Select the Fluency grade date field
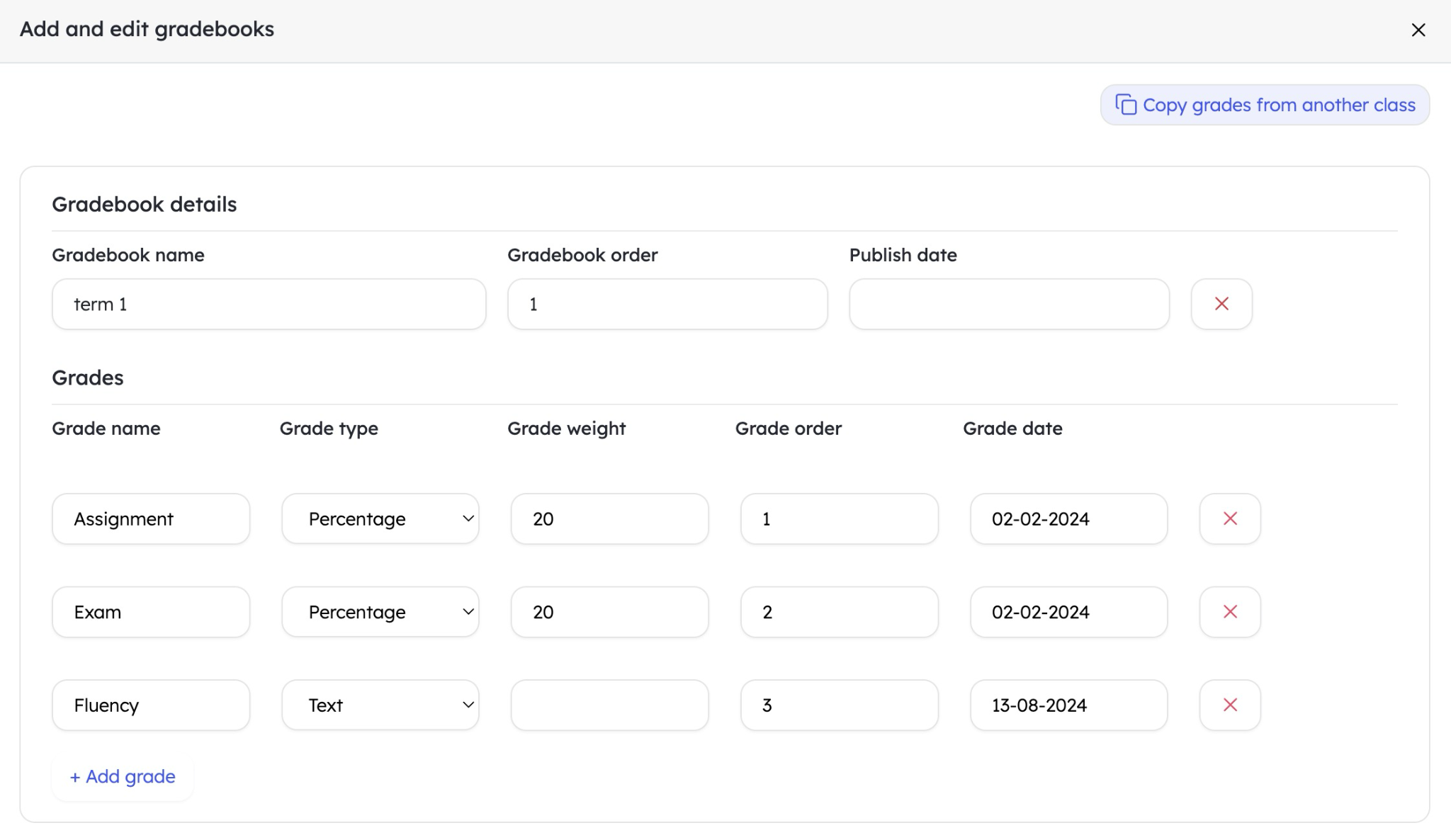The image size is (1451, 840). [1068, 705]
